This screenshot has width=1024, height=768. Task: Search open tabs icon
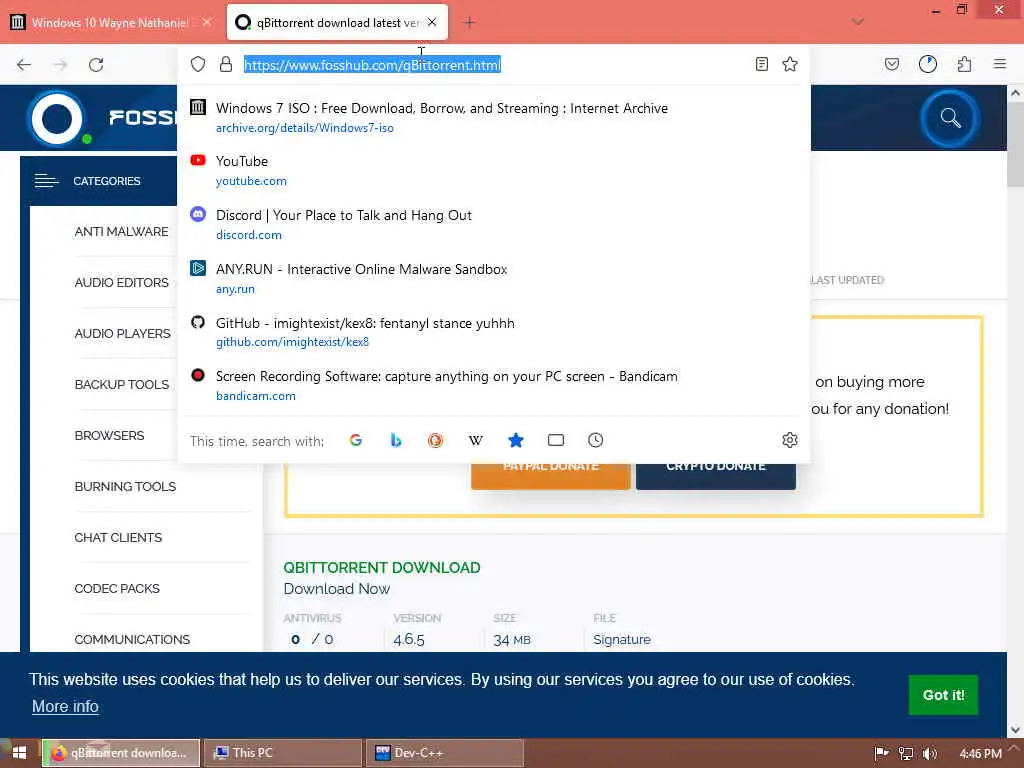pyautogui.click(x=556, y=440)
